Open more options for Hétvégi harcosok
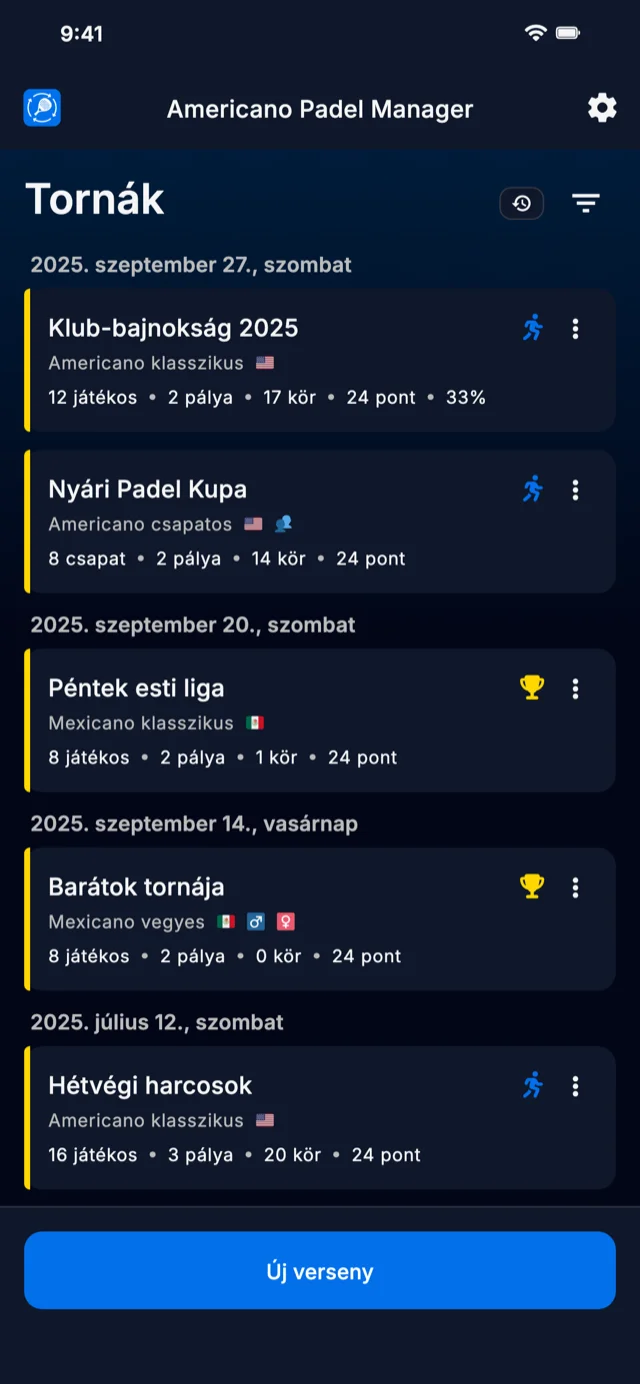This screenshot has width=640, height=1384. tap(575, 1085)
